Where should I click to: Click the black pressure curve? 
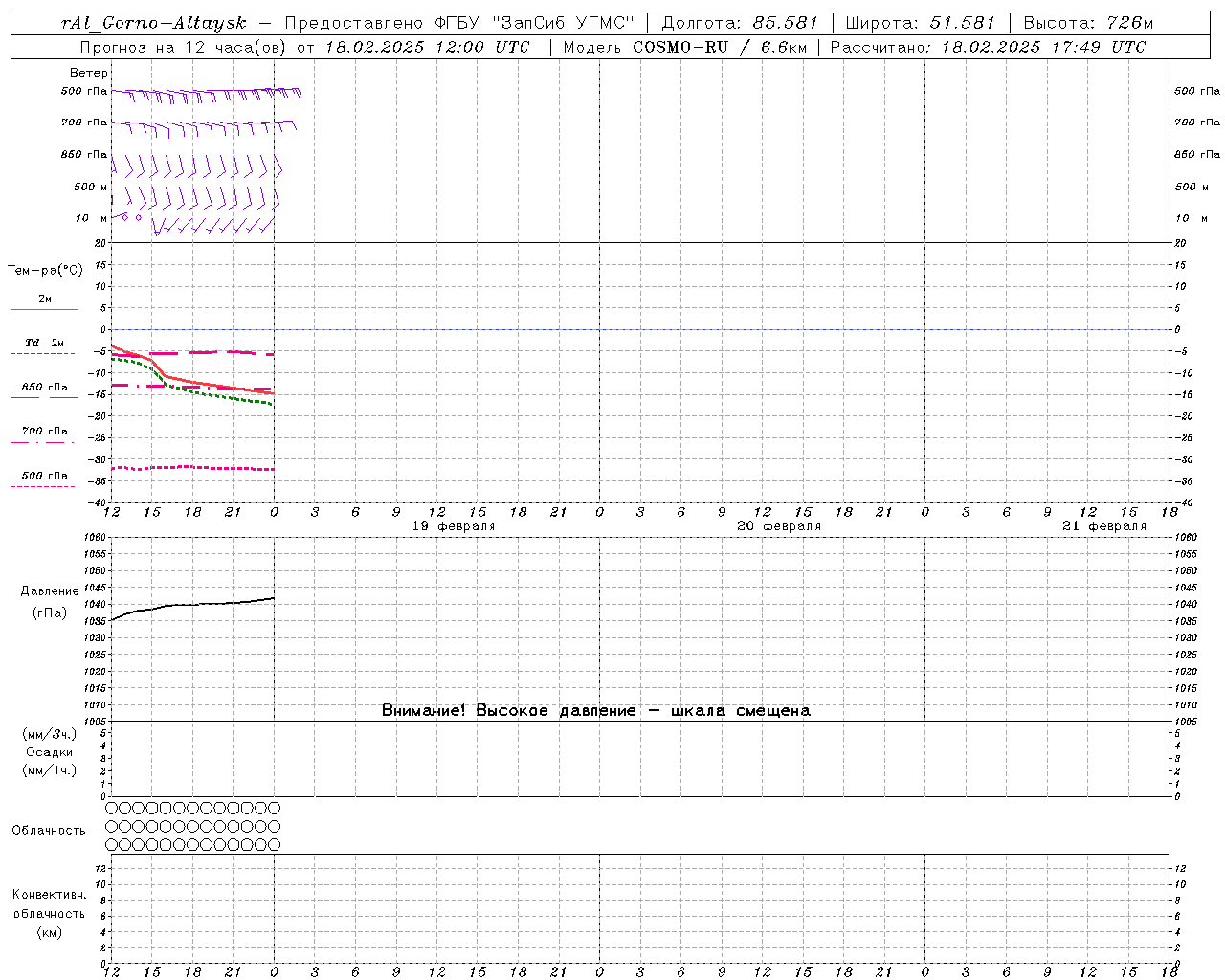coord(192,604)
